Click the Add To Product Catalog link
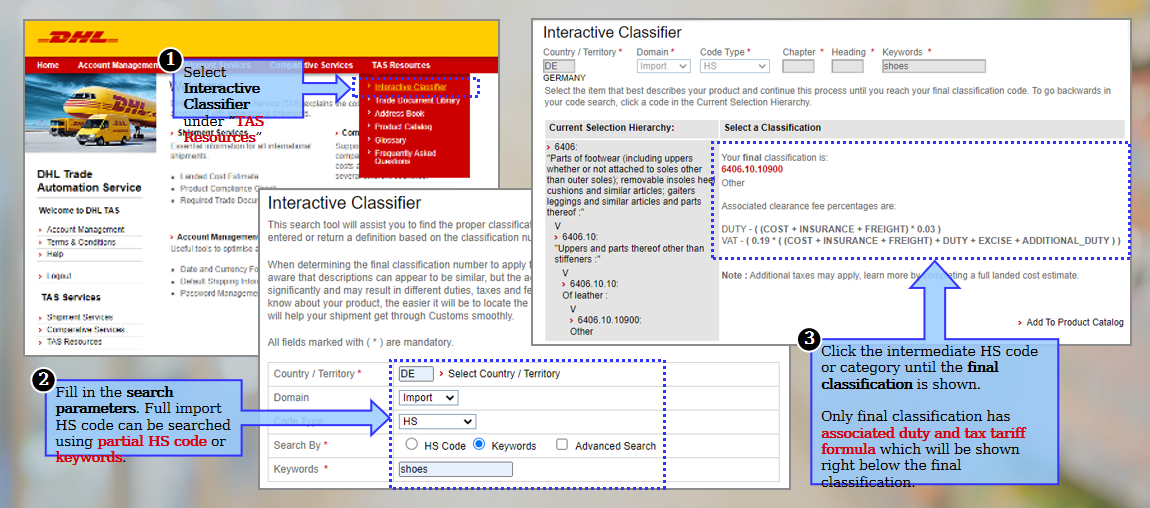Image resolution: width=1150 pixels, height=508 pixels. [x=1075, y=322]
